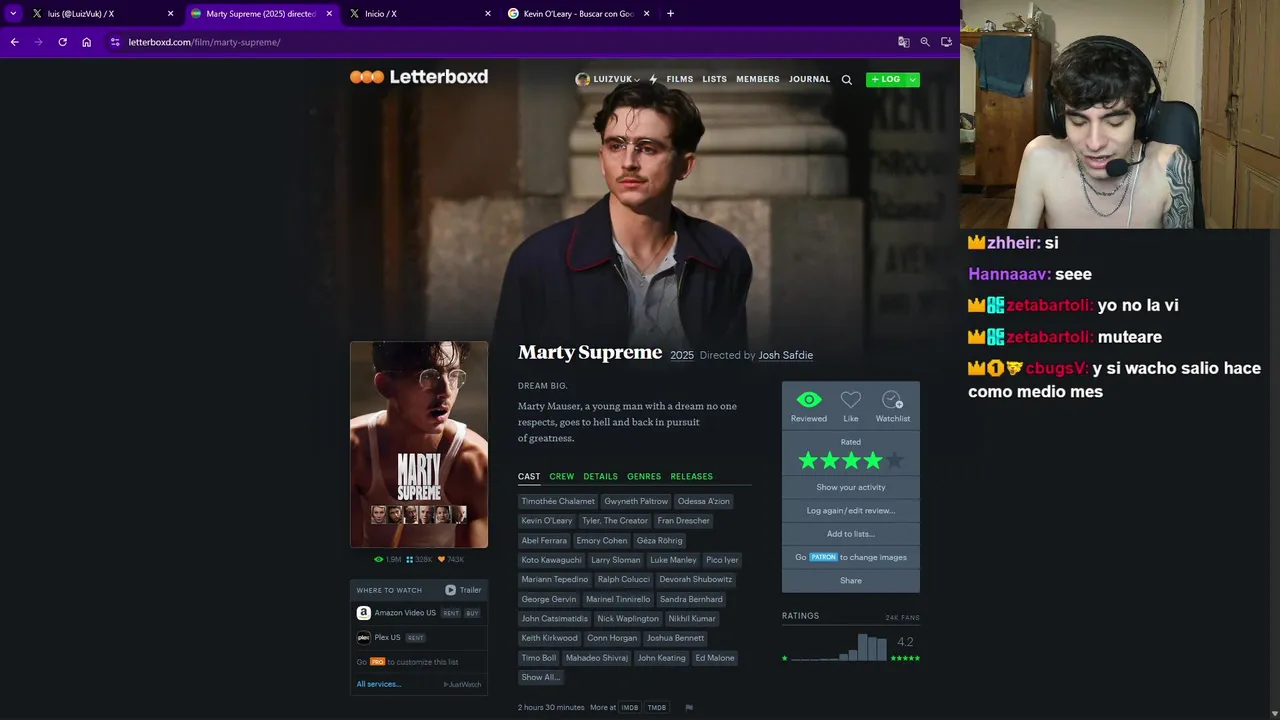The width and height of the screenshot is (1280, 720).
Task: Click the likes-count heart icon under the poster
Action: [x=441, y=560]
